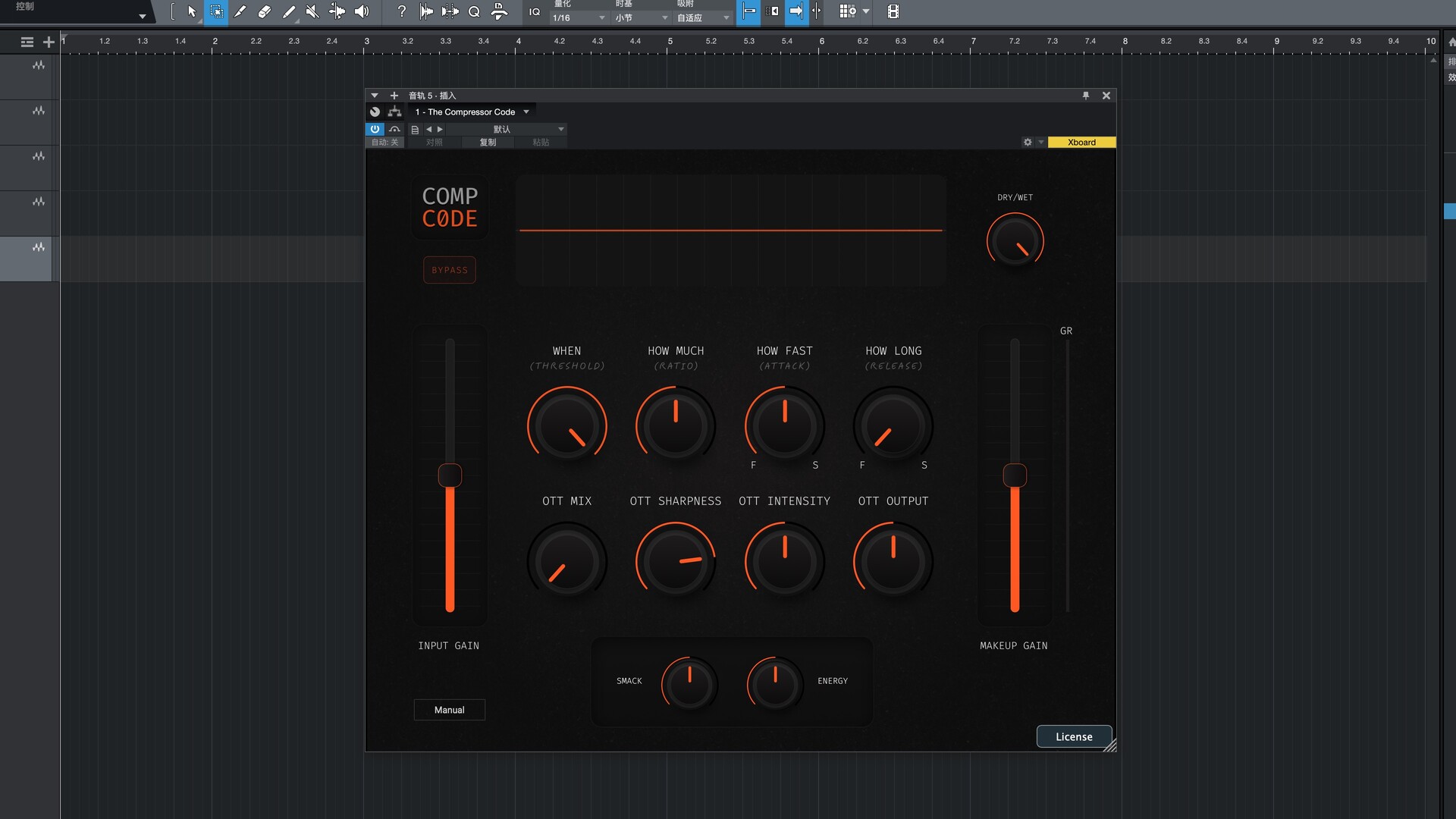Switch to the Xboard tab
Screen dimensions: 1456x819
1081,142
